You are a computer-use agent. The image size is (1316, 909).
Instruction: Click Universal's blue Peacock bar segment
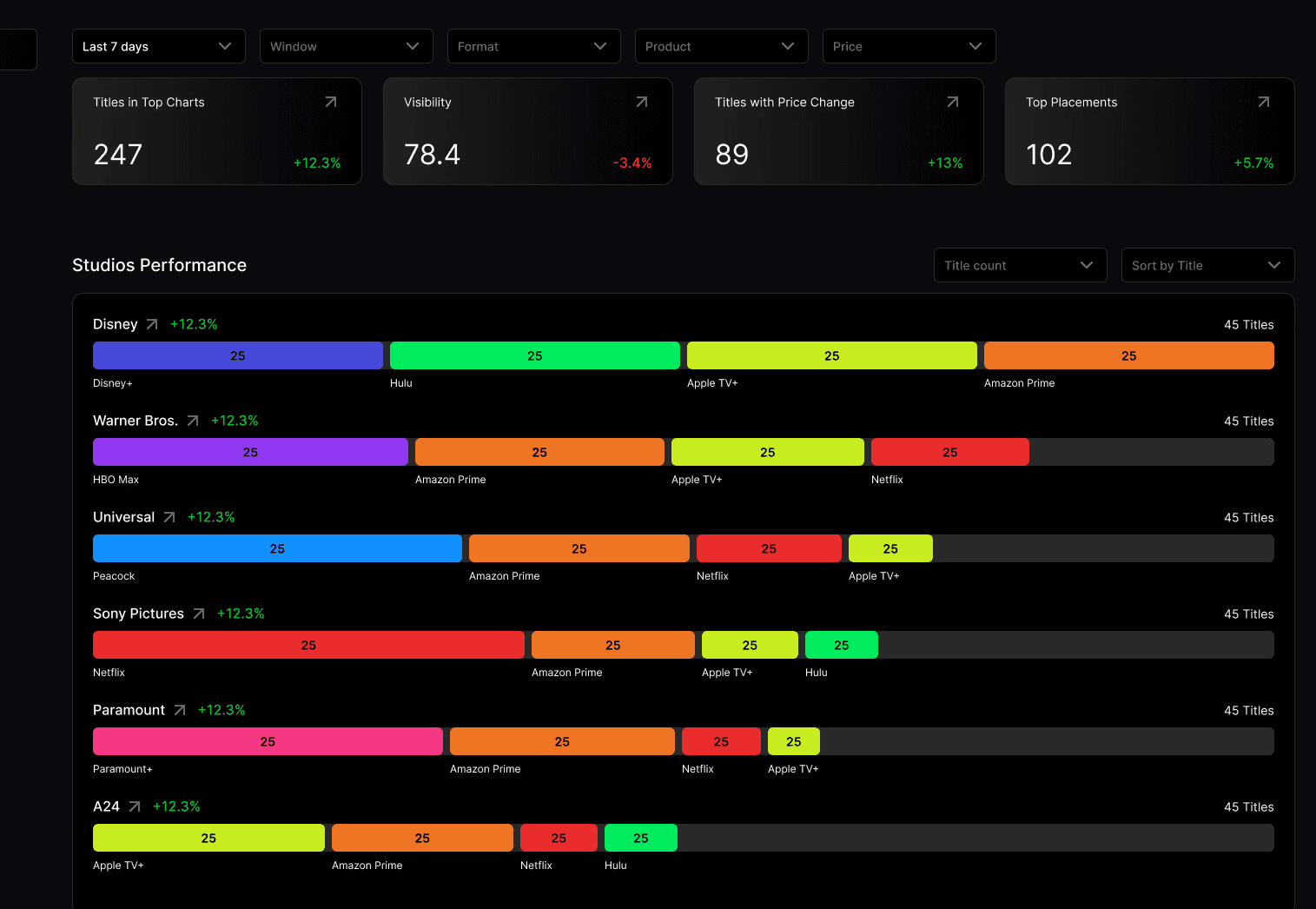click(277, 548)
